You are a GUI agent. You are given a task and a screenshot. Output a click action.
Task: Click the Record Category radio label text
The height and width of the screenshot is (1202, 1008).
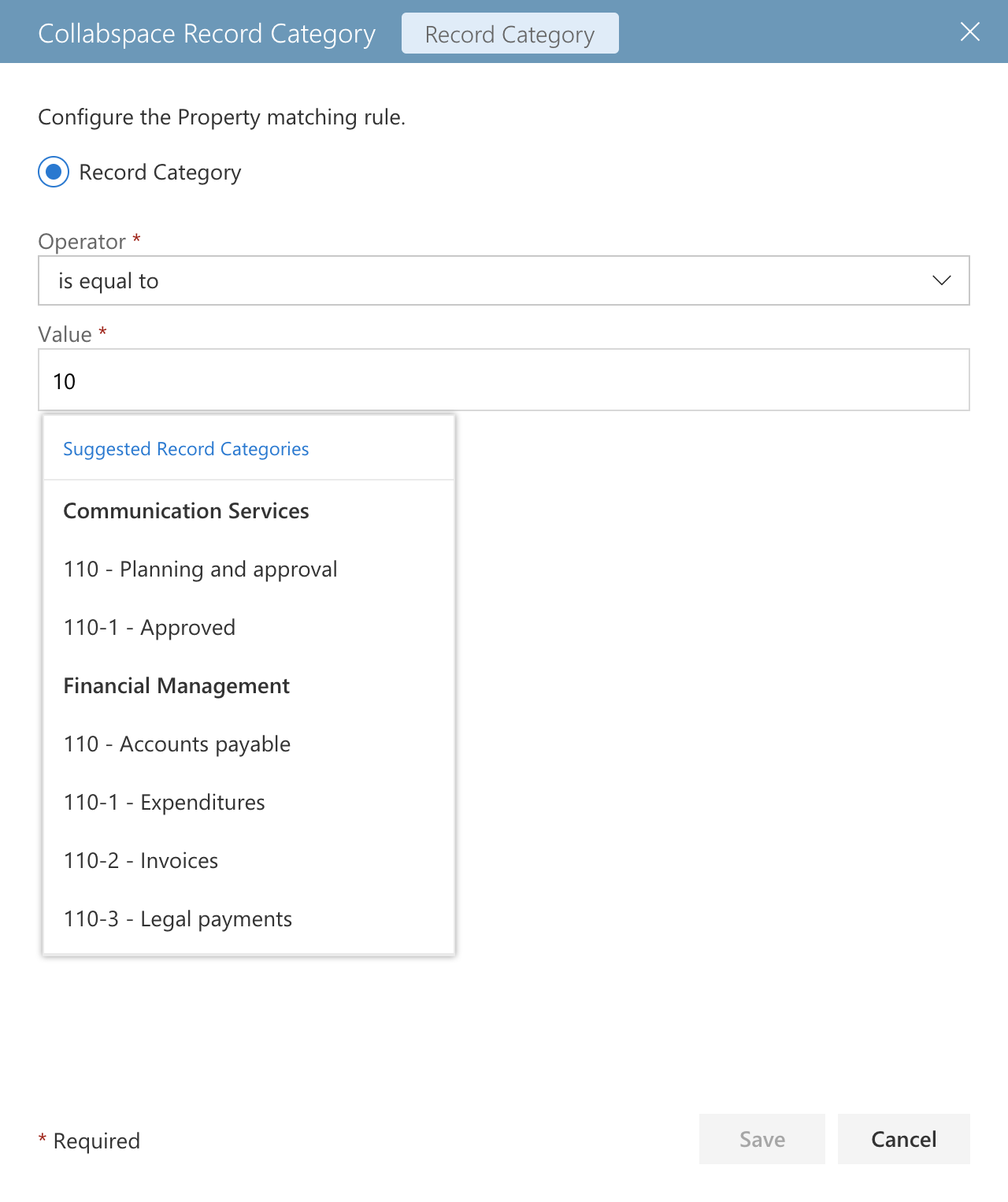[x=161, y=173]
